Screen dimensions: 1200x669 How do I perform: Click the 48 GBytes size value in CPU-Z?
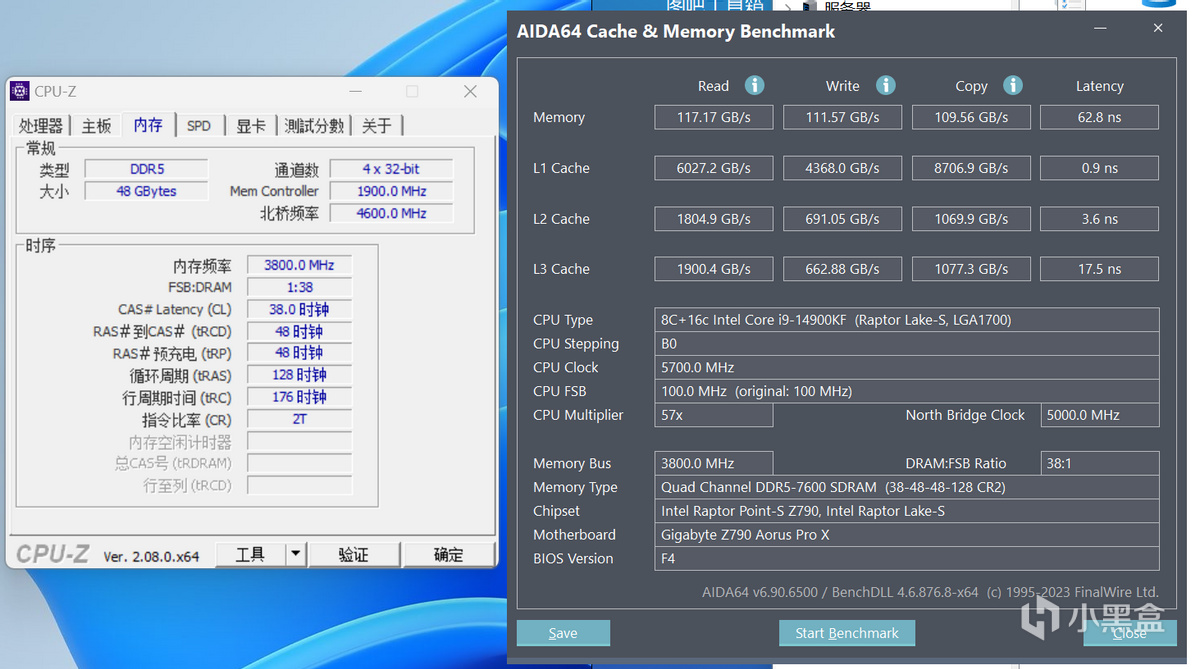coord(146,191)
